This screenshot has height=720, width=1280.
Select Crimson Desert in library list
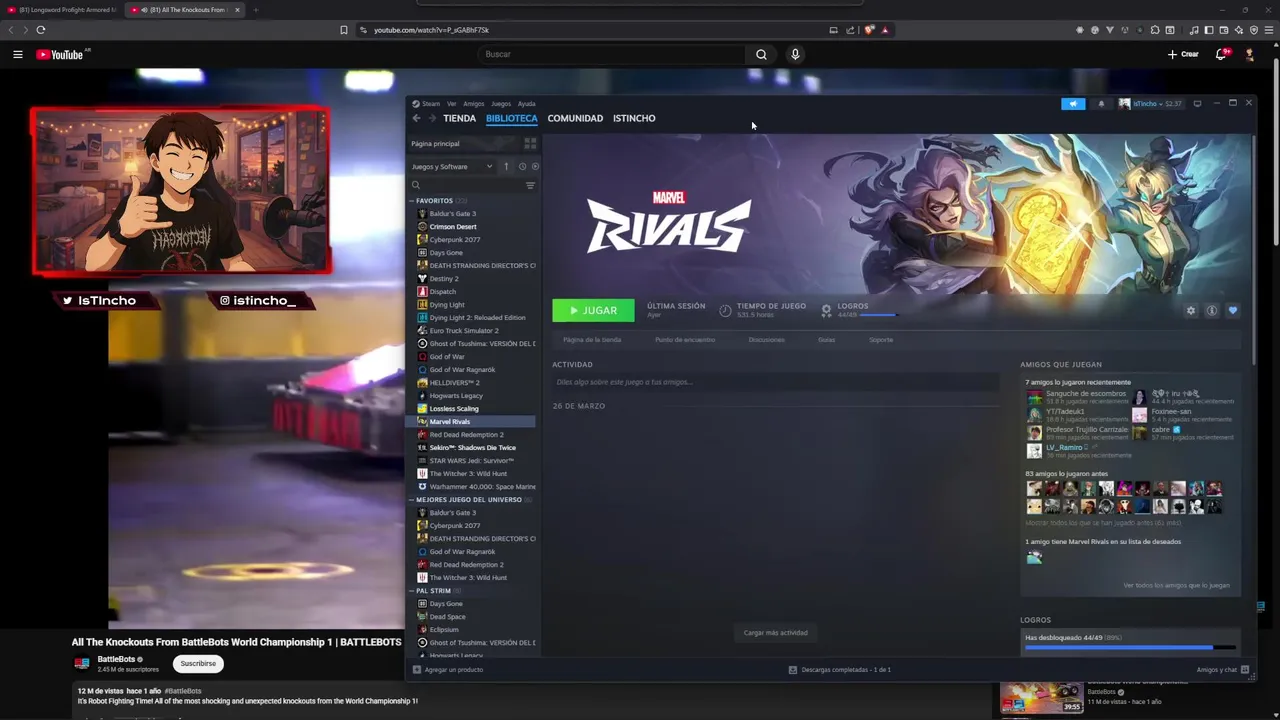tap(452, 226)
